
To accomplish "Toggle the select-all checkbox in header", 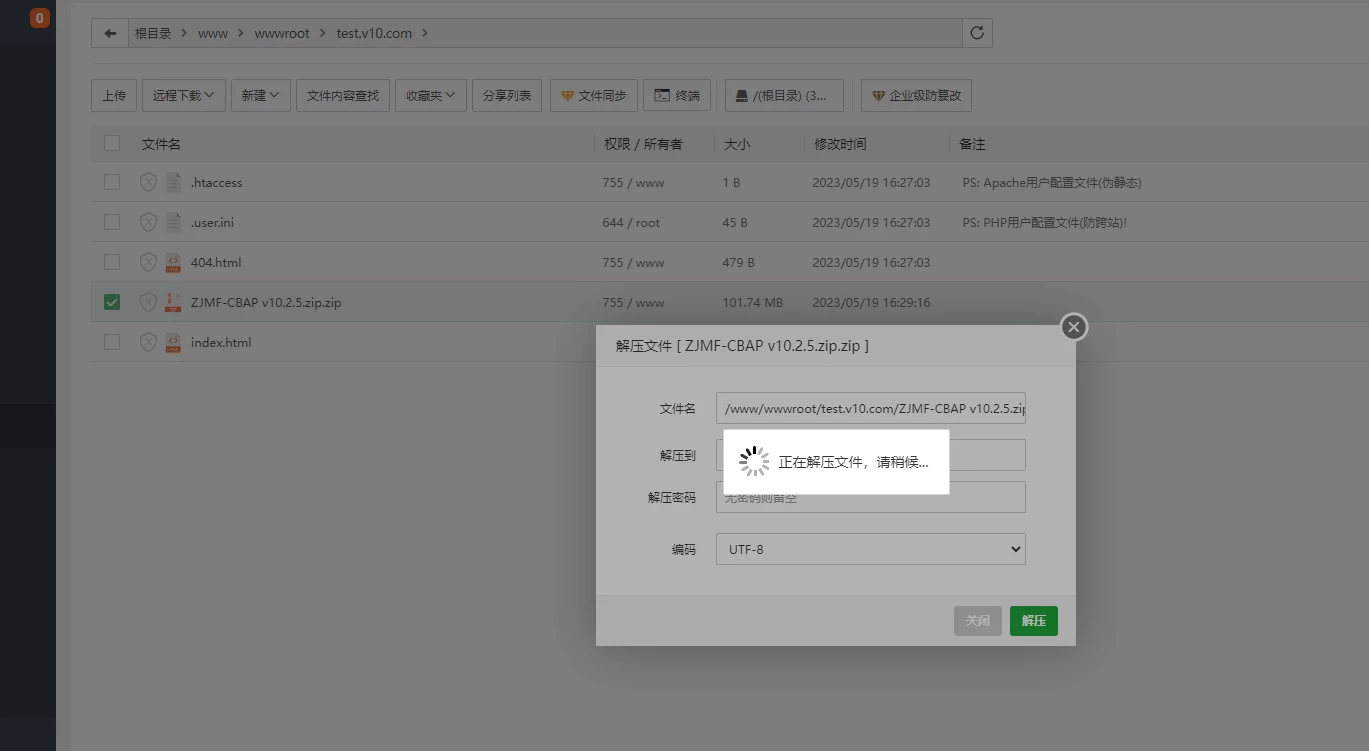I will point(112,143).
